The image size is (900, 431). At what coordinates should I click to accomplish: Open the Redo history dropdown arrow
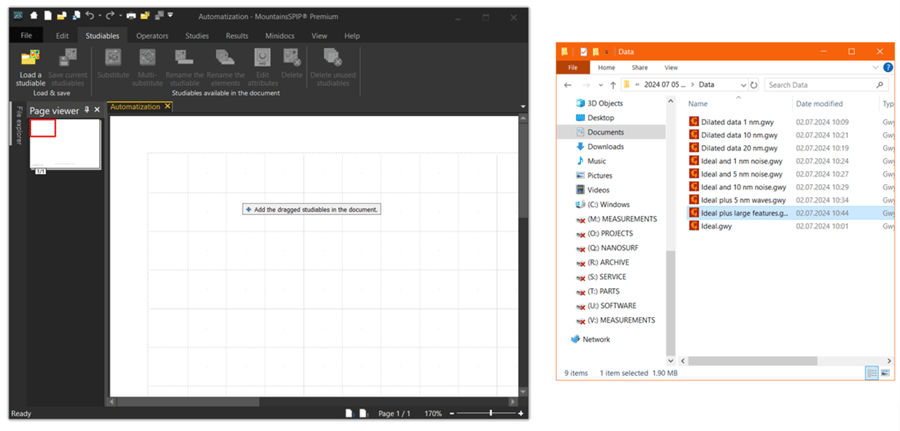[x=120, y=16]
